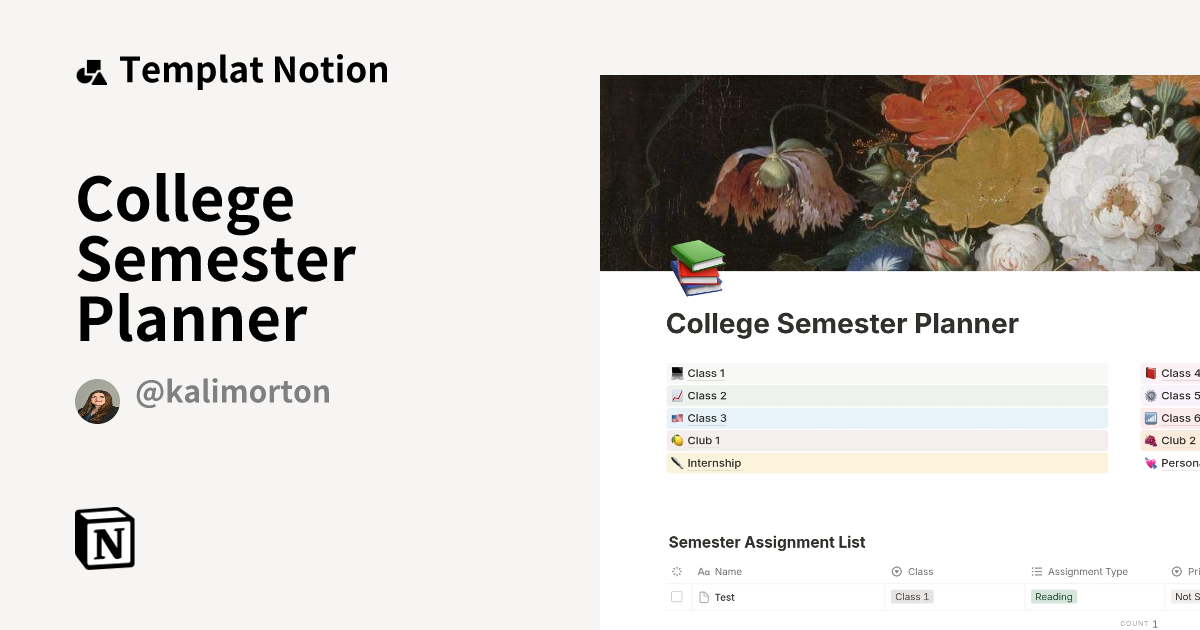Click the black Notion logo icon
The image size is (1200, 630).
[105, 538]
